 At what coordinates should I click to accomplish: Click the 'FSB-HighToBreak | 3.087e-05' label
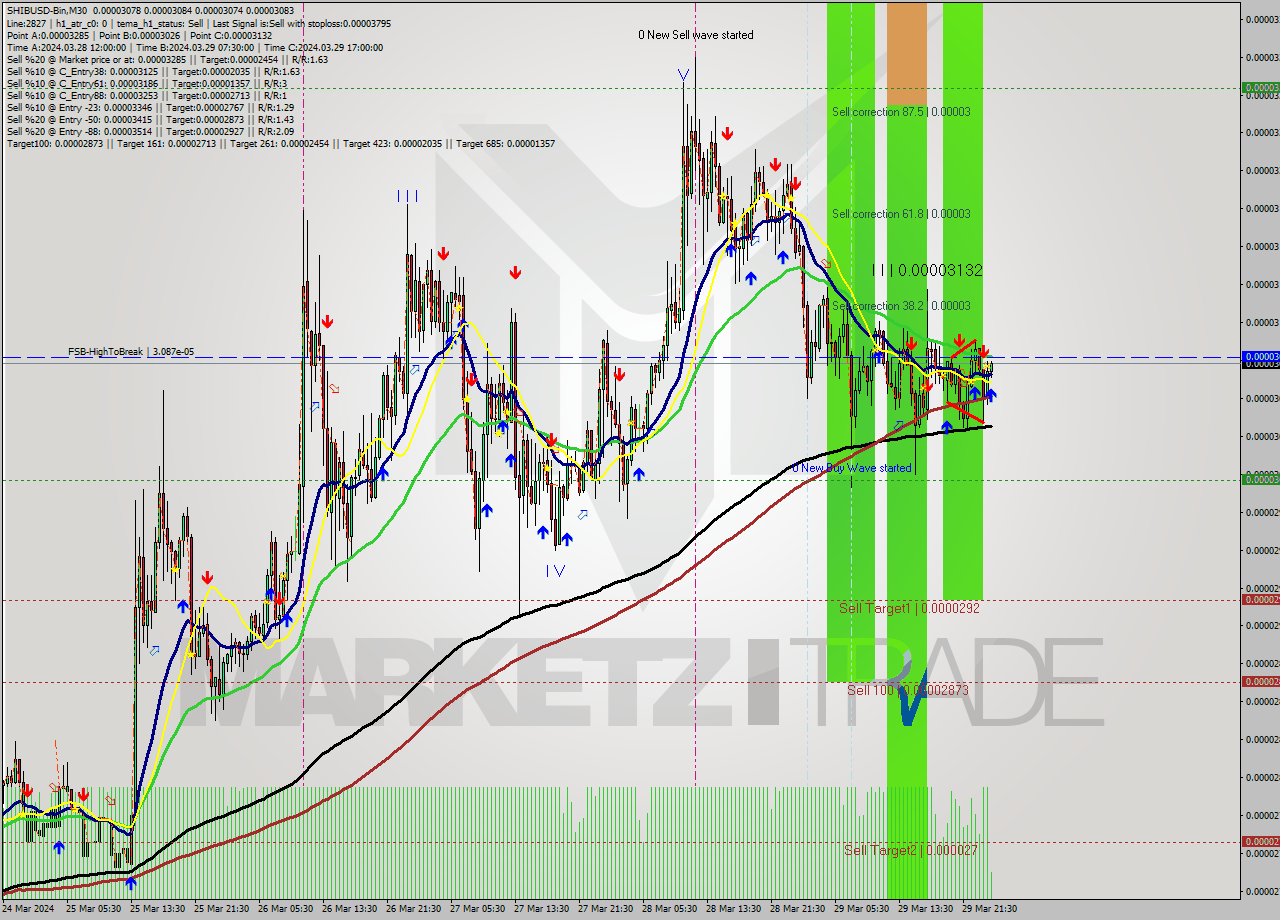pos(131,352)
